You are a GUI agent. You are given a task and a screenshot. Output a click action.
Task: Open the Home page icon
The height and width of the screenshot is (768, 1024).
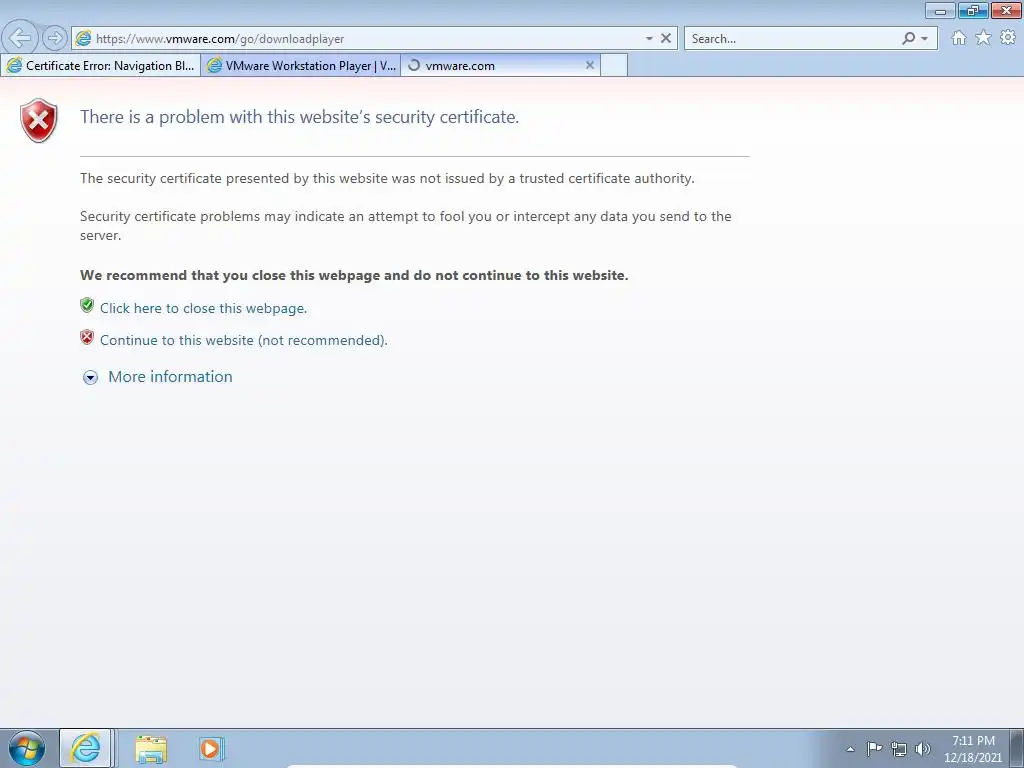(958, 38)
